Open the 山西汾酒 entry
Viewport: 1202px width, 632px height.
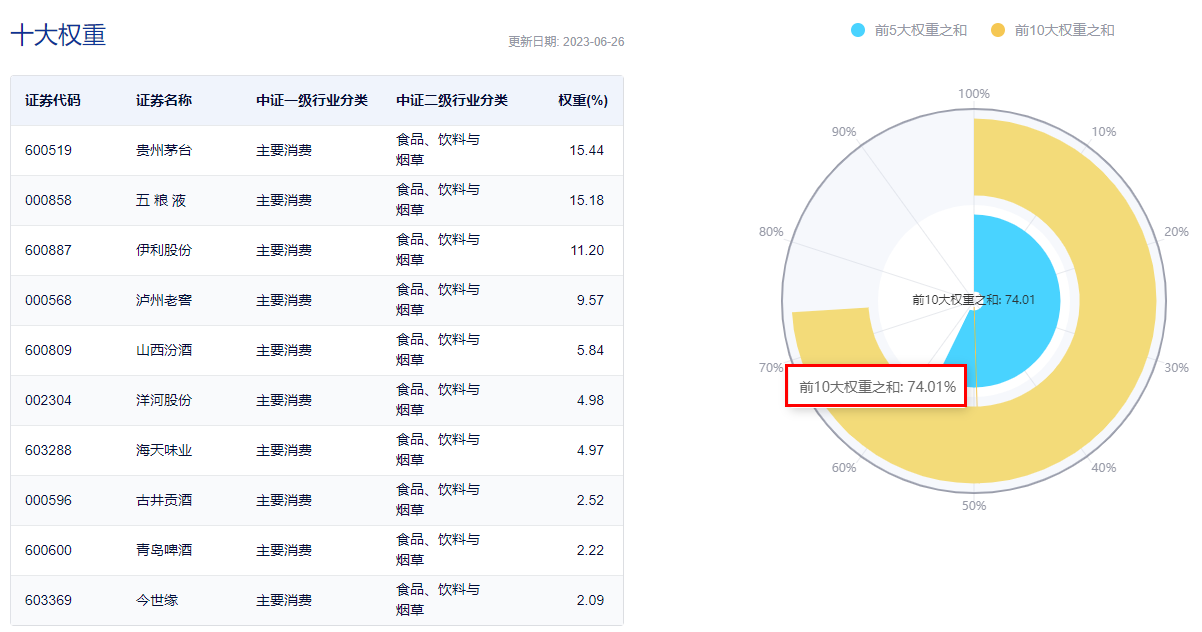(164, 351)
